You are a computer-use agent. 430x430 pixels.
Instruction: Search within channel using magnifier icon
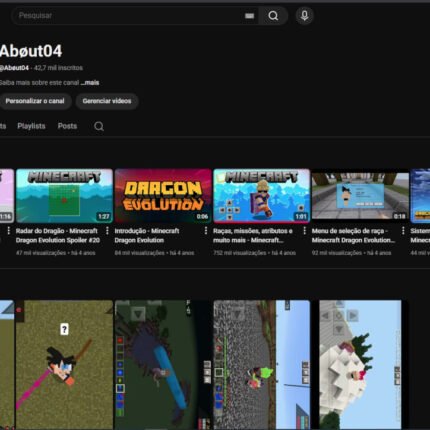point(99,126)
